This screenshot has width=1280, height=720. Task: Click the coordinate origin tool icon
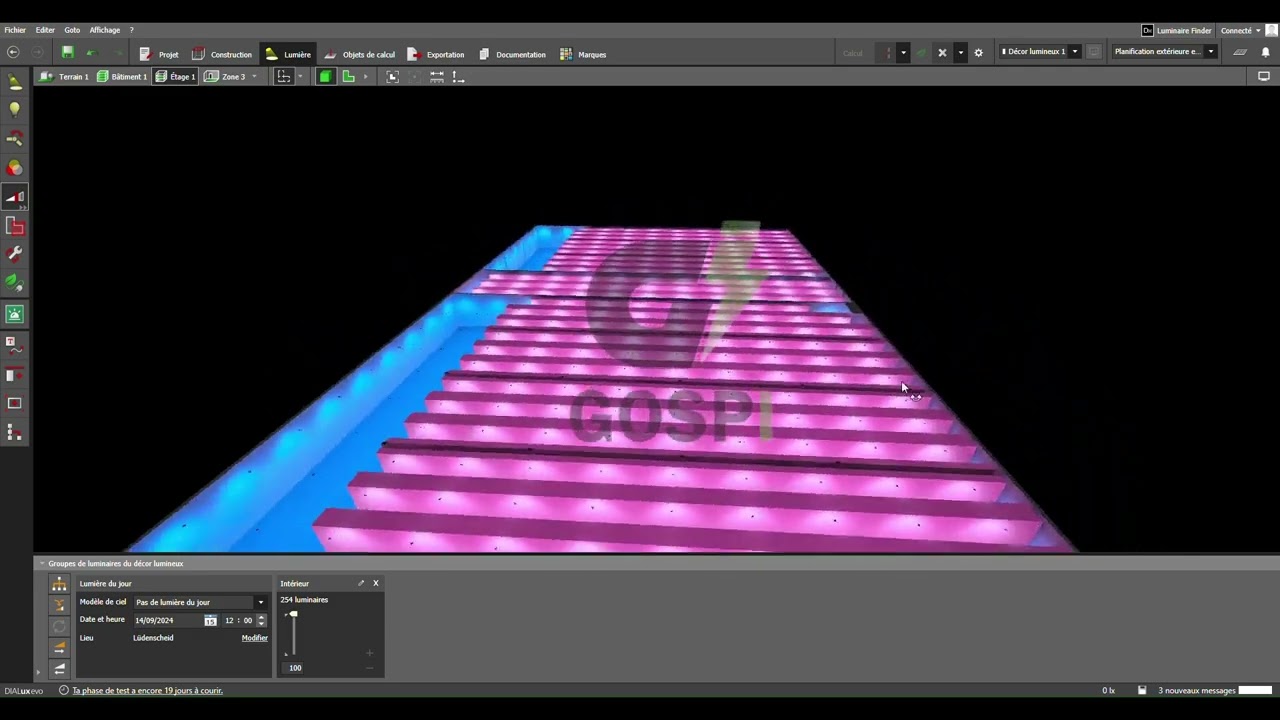tap(458, 76)
